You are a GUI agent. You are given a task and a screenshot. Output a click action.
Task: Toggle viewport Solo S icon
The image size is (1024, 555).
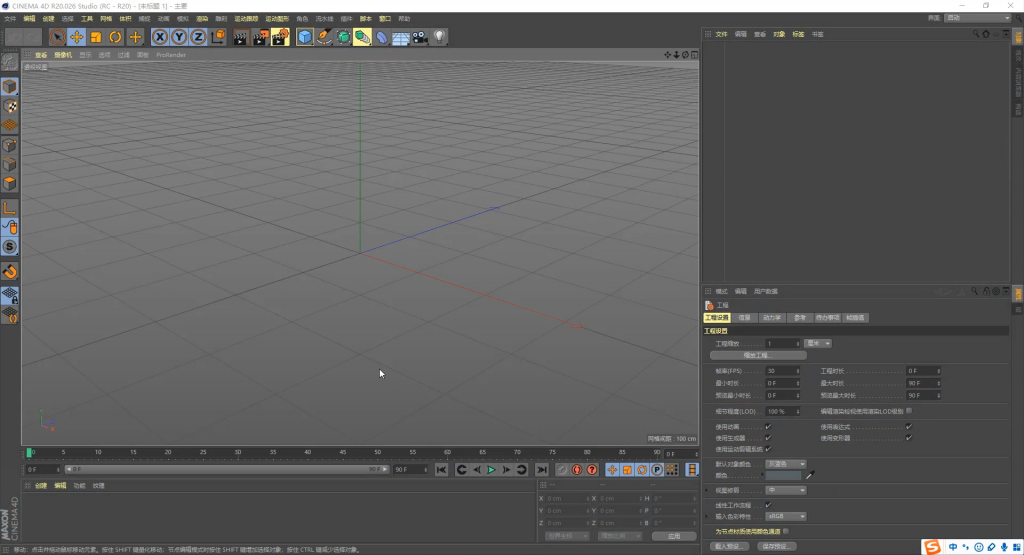[10, 247]
